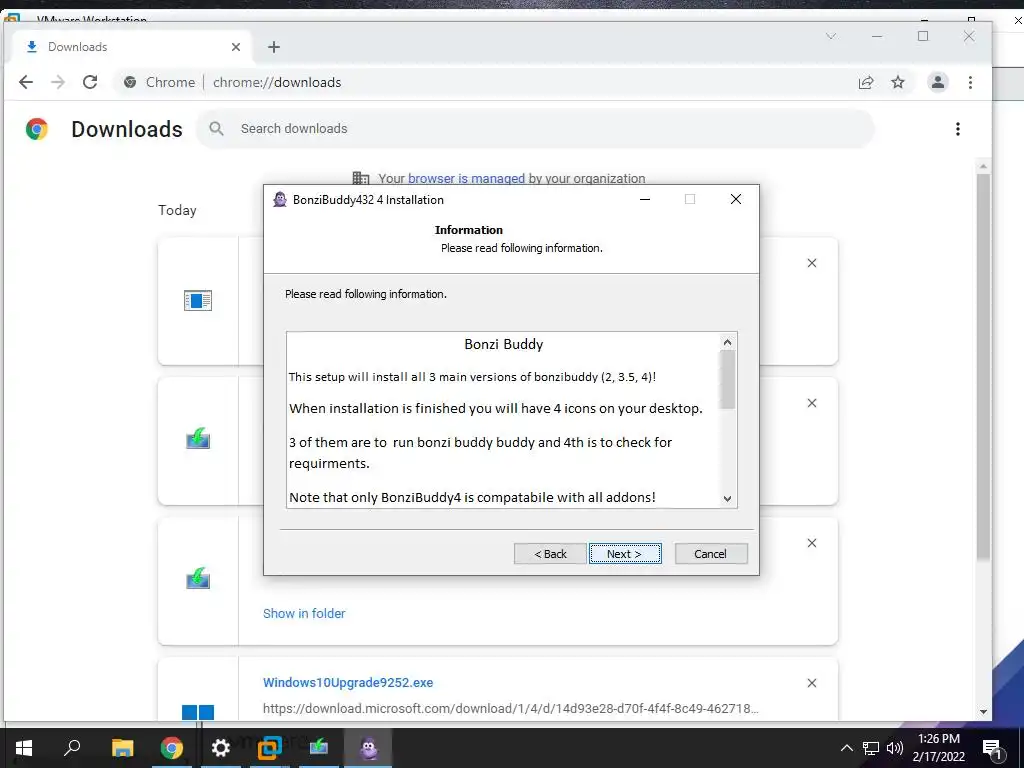
Task: Go back in Chrome navigation
Action: (25, 82)
